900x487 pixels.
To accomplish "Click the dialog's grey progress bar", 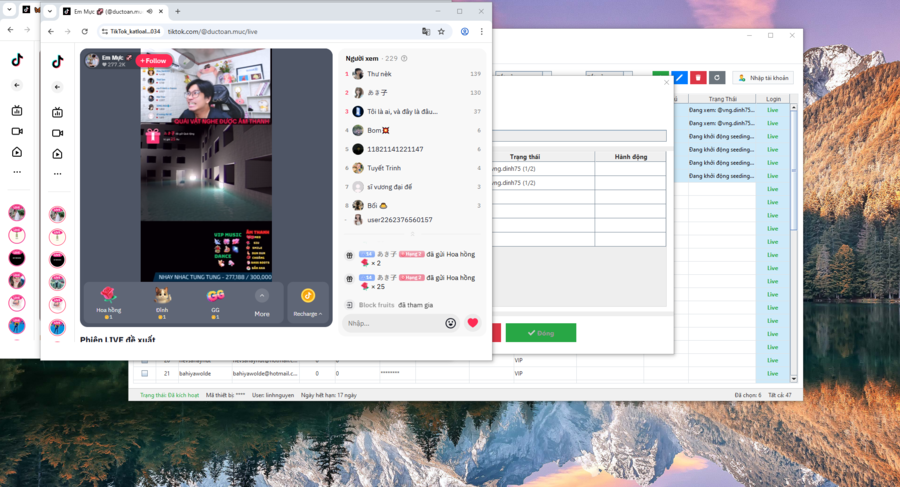I will click(579, 136).
